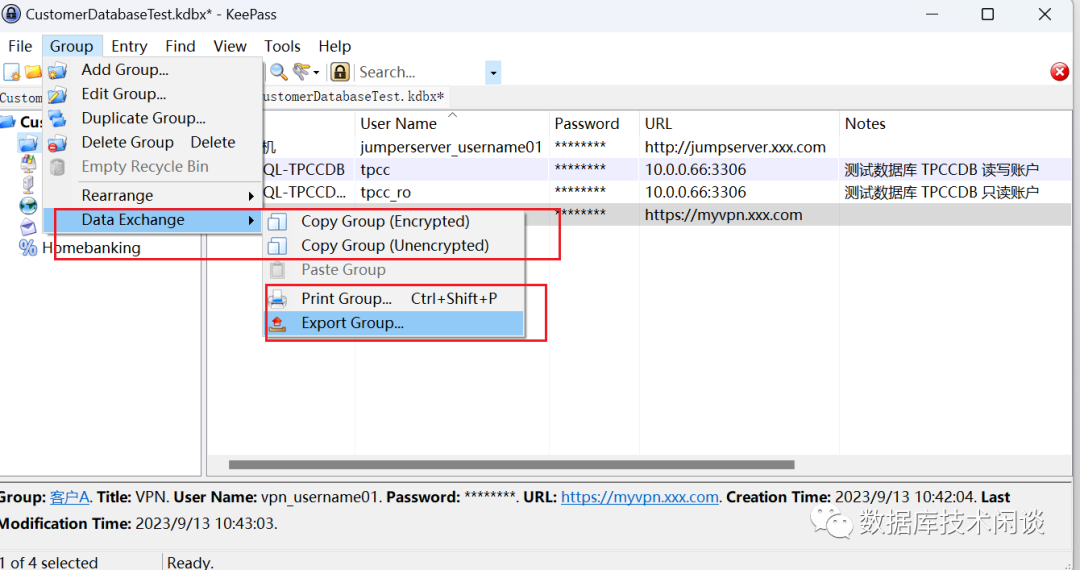Choose Duplicate Group... menu entry
Image resolution: width=1080 pixels, height=570 pixels.
153,118
